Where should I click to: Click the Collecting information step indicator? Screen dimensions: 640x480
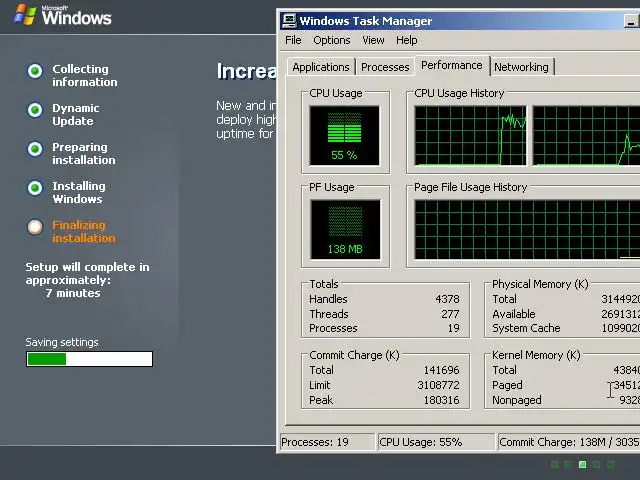point(35,71)
